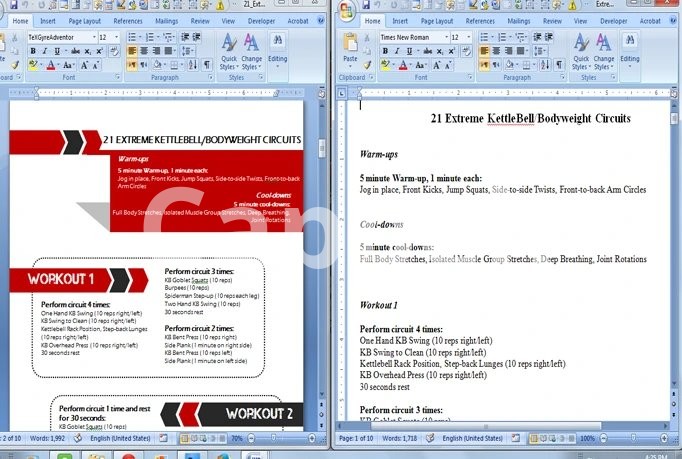Click Italic in the left Word window
The width and height of the screenshot is (682, 459).
[45, 51]
